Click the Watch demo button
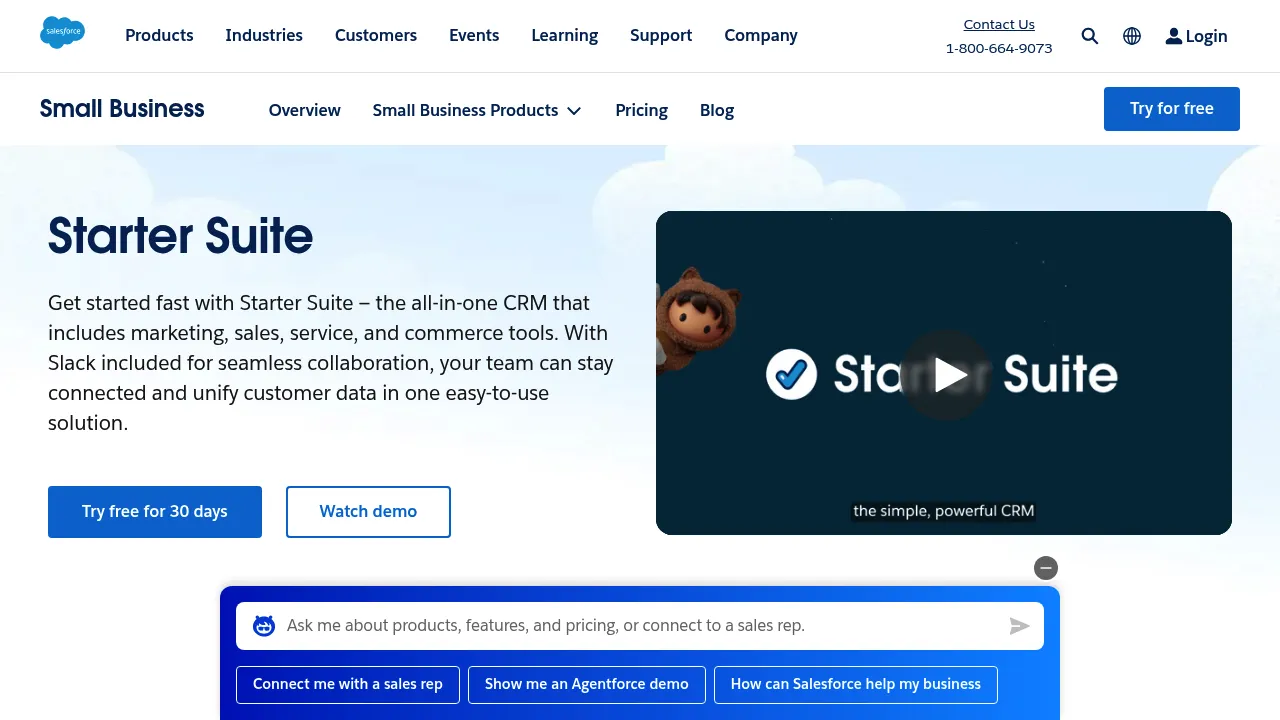This screenshot has width=1280, height=720. (368, 512)
